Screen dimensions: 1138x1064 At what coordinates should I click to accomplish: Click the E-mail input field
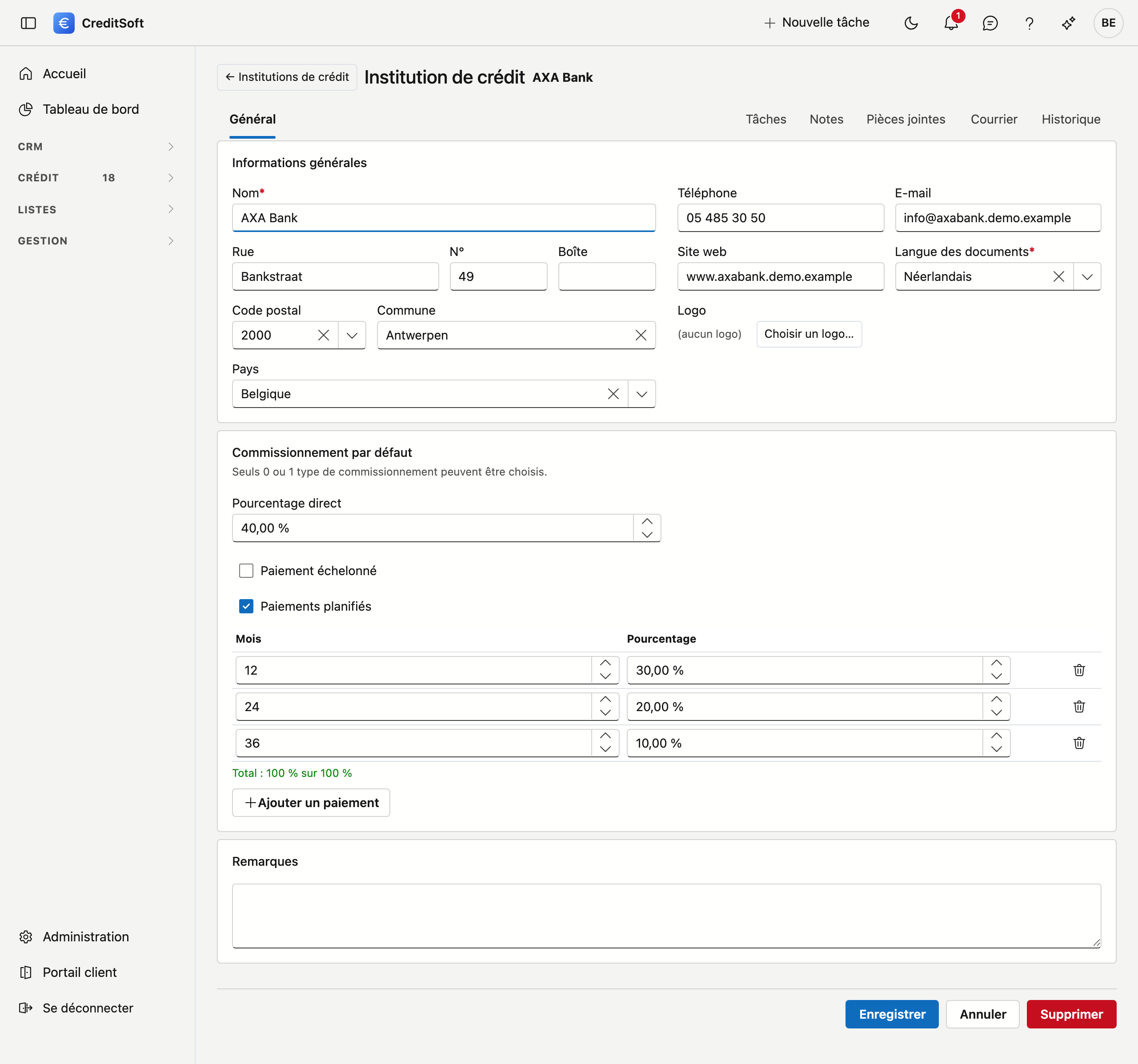coord(998,218)
